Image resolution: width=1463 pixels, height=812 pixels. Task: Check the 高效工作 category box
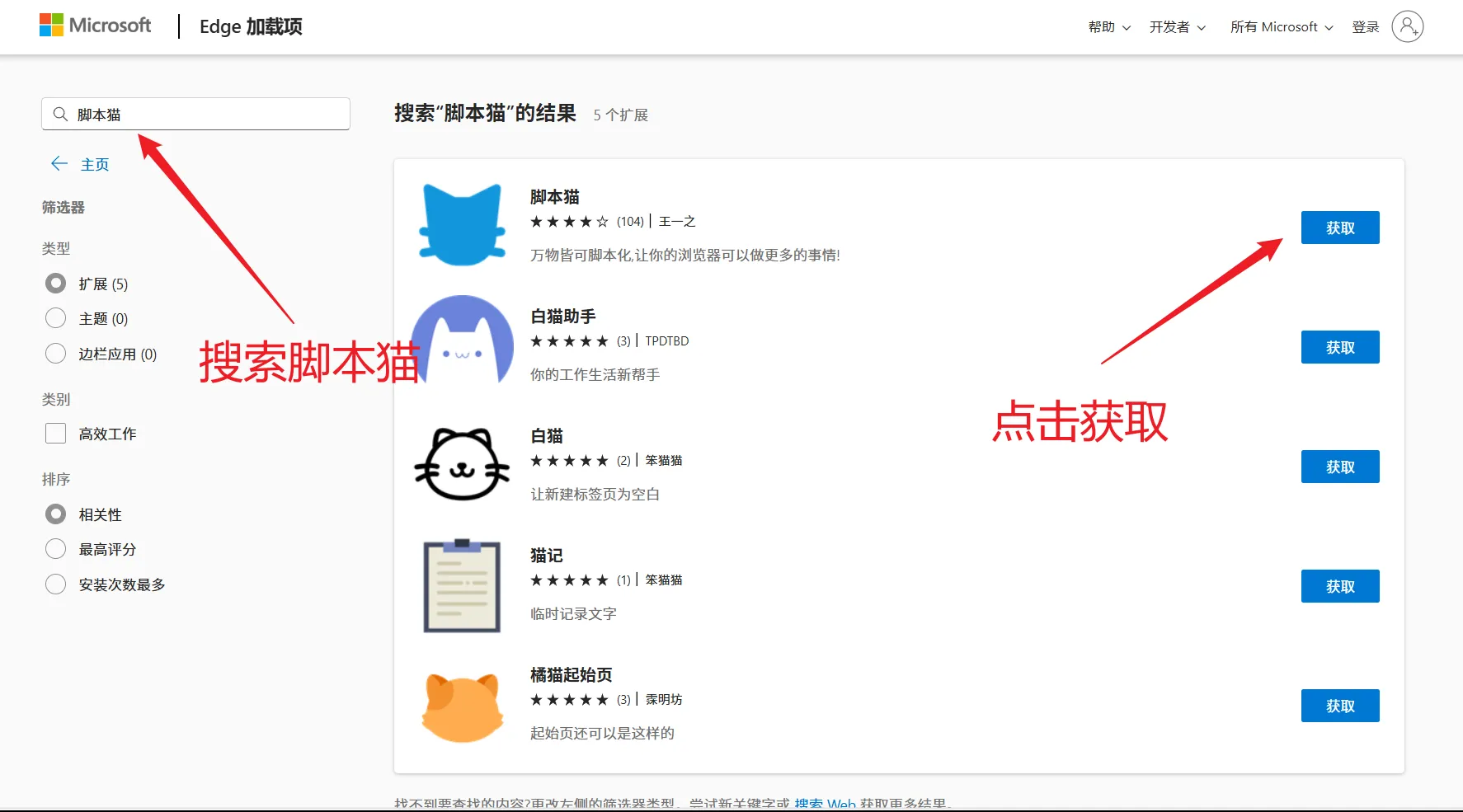(55, 434)
